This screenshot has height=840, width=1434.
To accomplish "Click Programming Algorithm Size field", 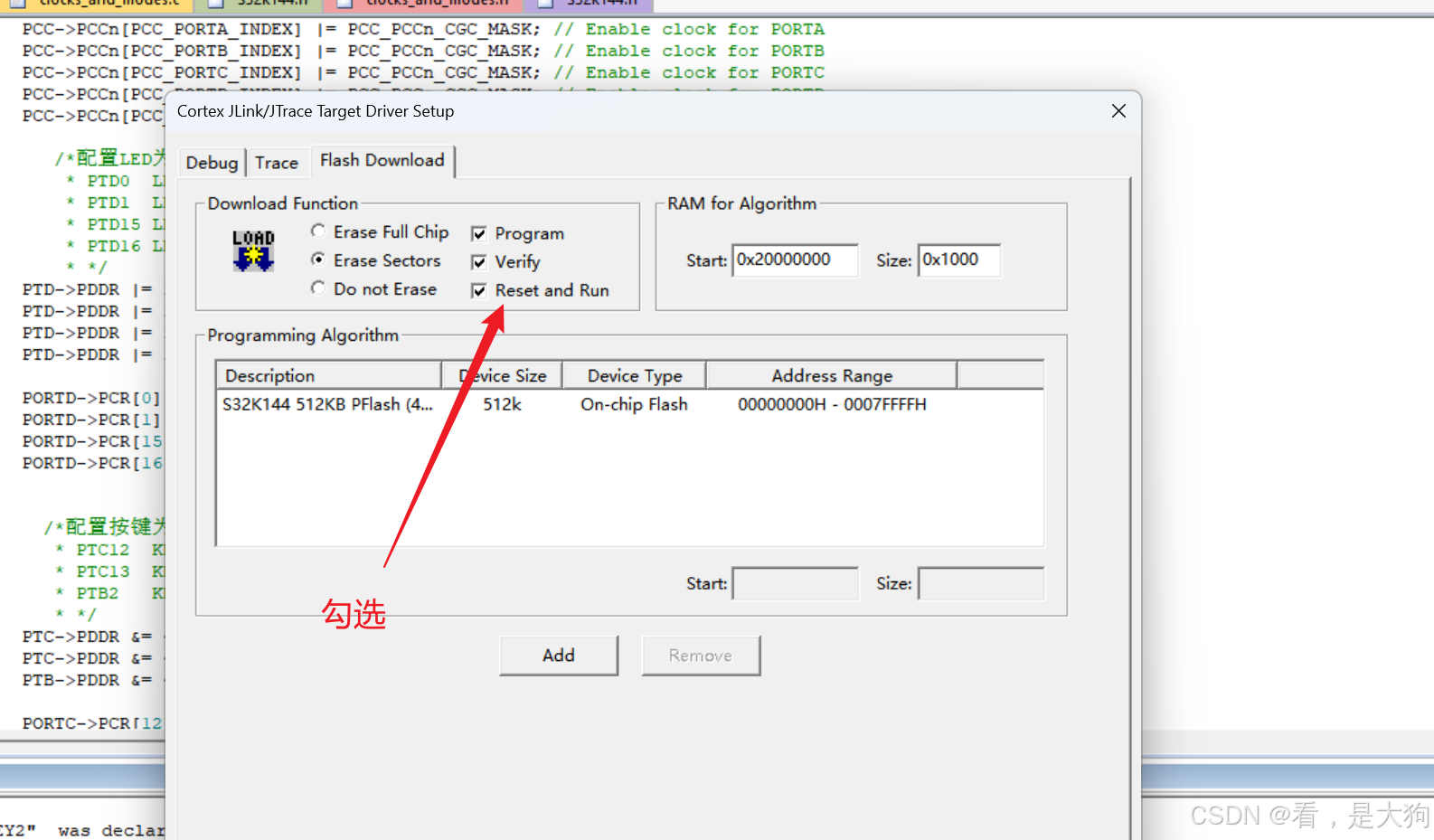I will pyautogui.click(x=981, y=584).
